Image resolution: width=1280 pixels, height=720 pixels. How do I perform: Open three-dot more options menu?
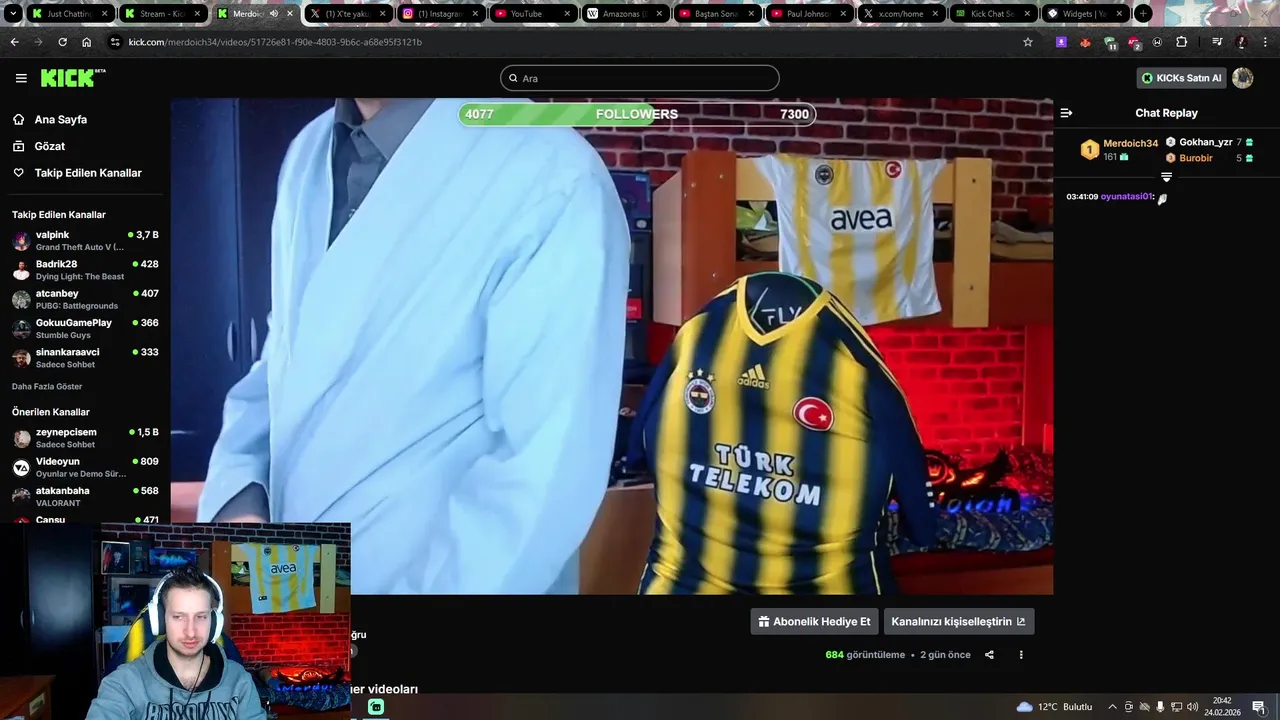tap(1021, 655)
